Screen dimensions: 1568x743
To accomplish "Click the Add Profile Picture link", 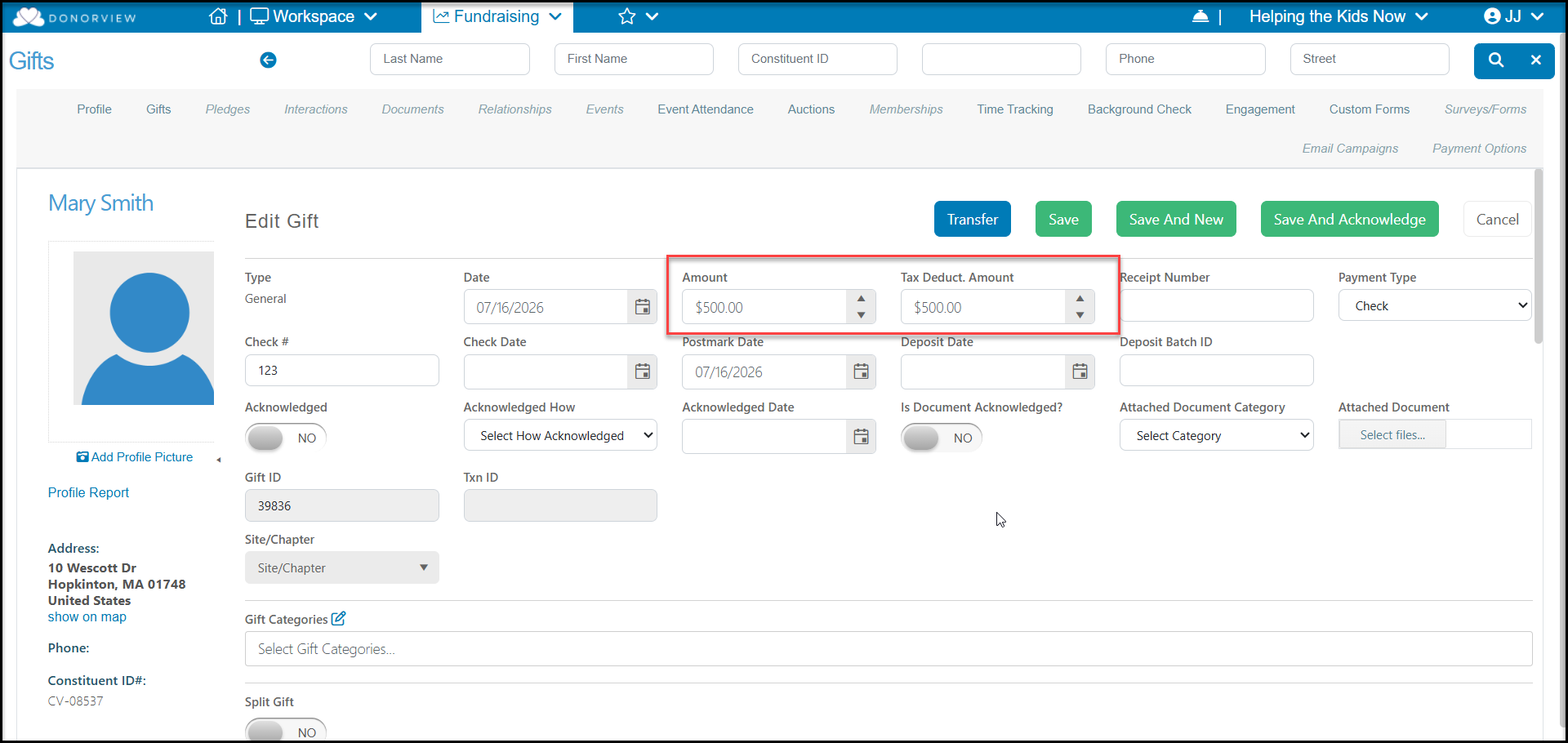I will click(135, 457).
